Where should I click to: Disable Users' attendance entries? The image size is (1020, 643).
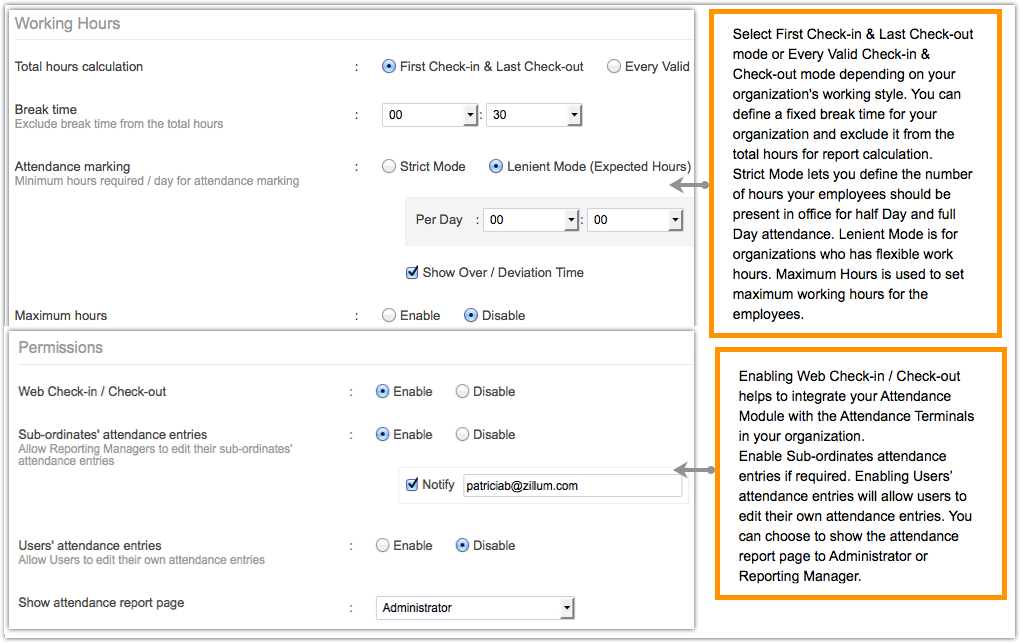click(x=462, y=546)
